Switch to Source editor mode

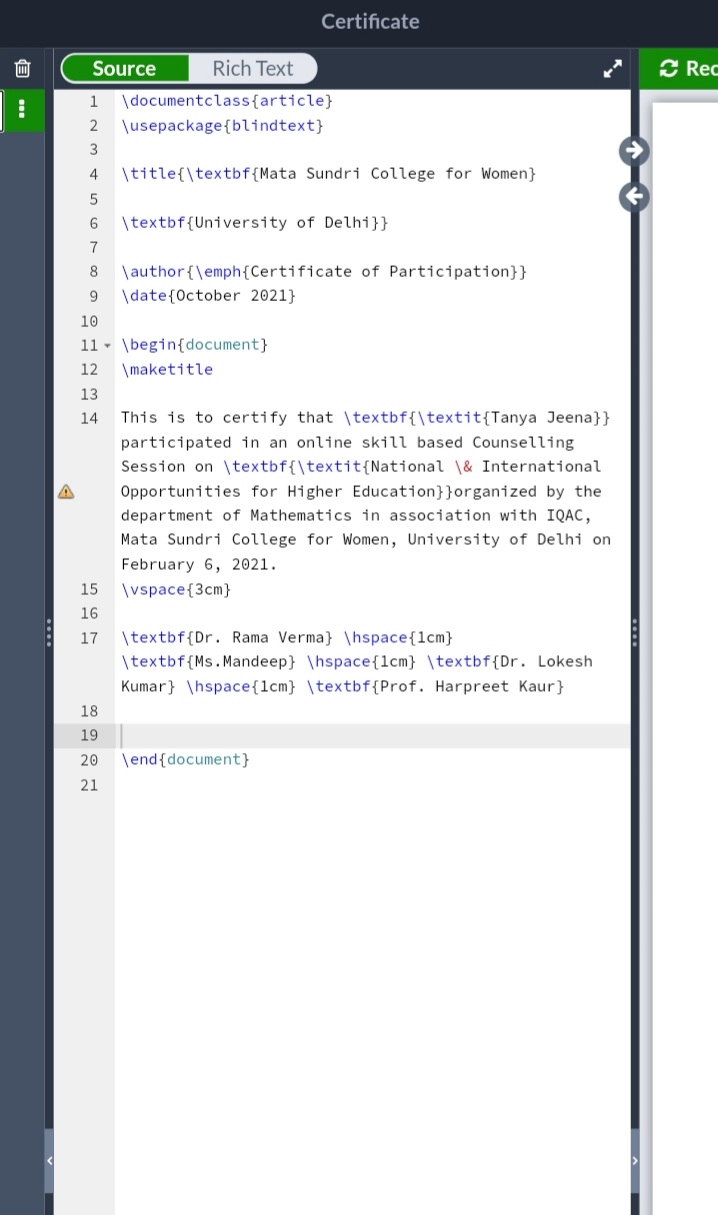point(124,68)
